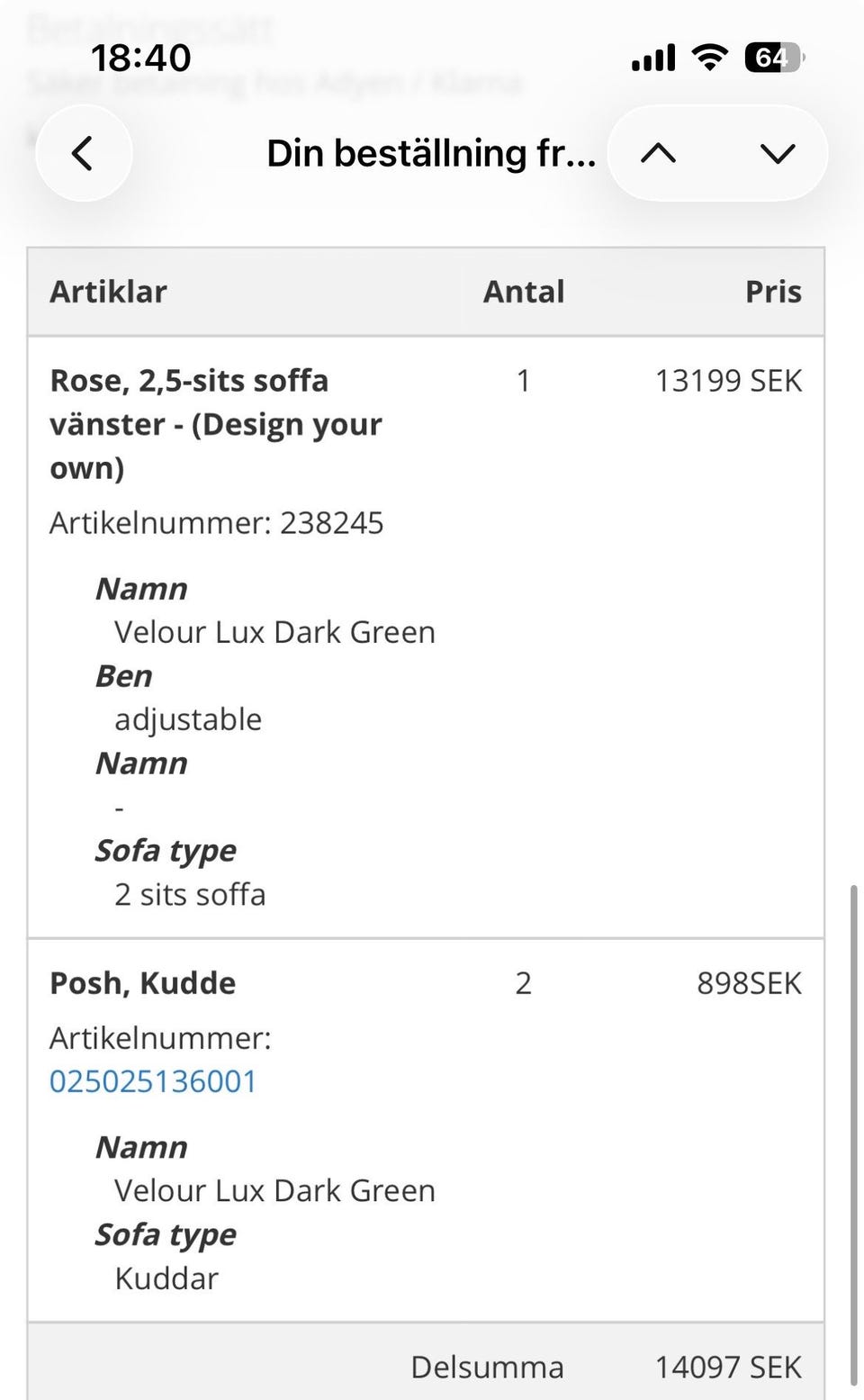This screenshot has height=1400, width=864.
Task: Tap the 13199 SEK price value
Action: coord(728,380)
